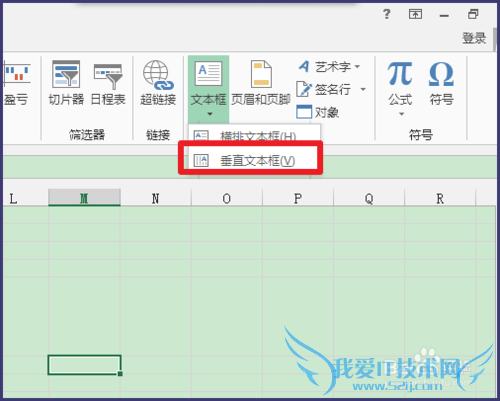Expand the Equation dropdown arrow

pyautogui.click(x=402, y=114)
